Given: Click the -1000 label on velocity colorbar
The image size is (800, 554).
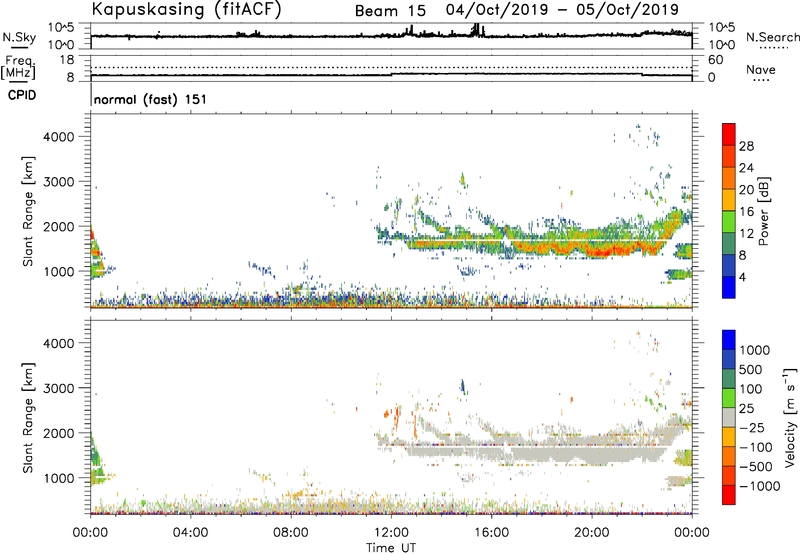Looking at the screenshot, I should click(x=759, y=486).
